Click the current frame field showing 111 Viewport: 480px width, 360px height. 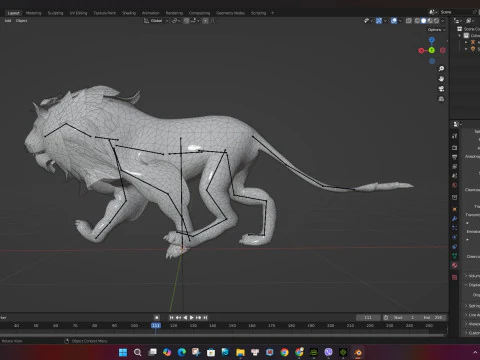click(368, 317)
